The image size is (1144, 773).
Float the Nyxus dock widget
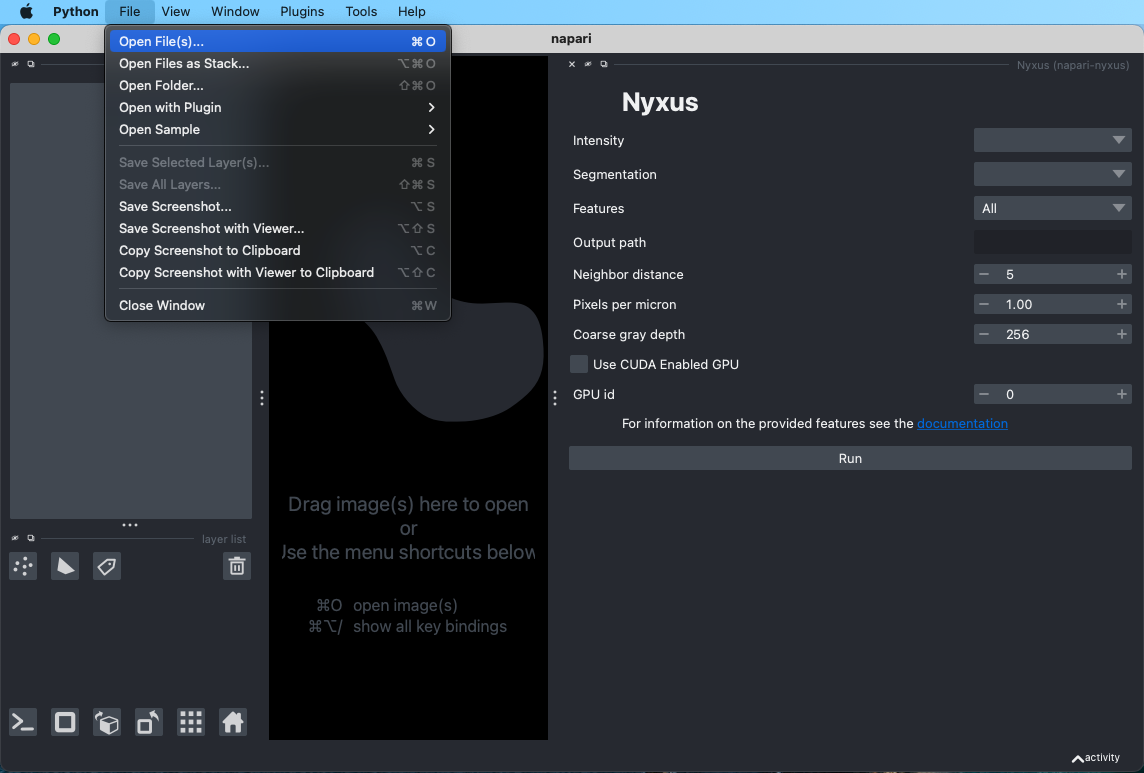604,64
